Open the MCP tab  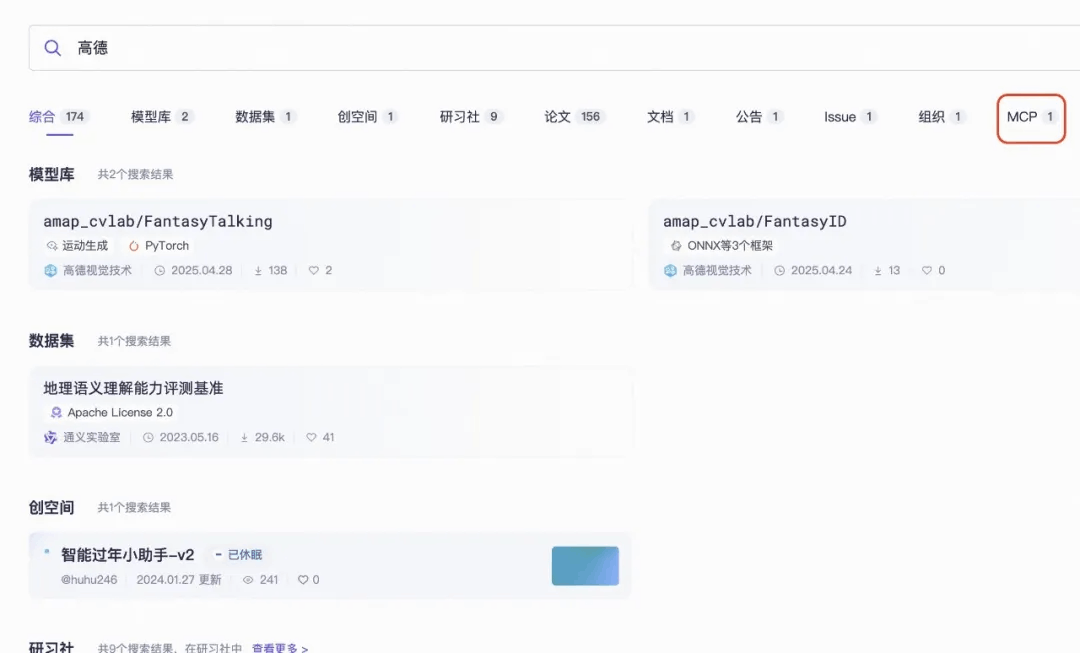tap(1031, 117)
